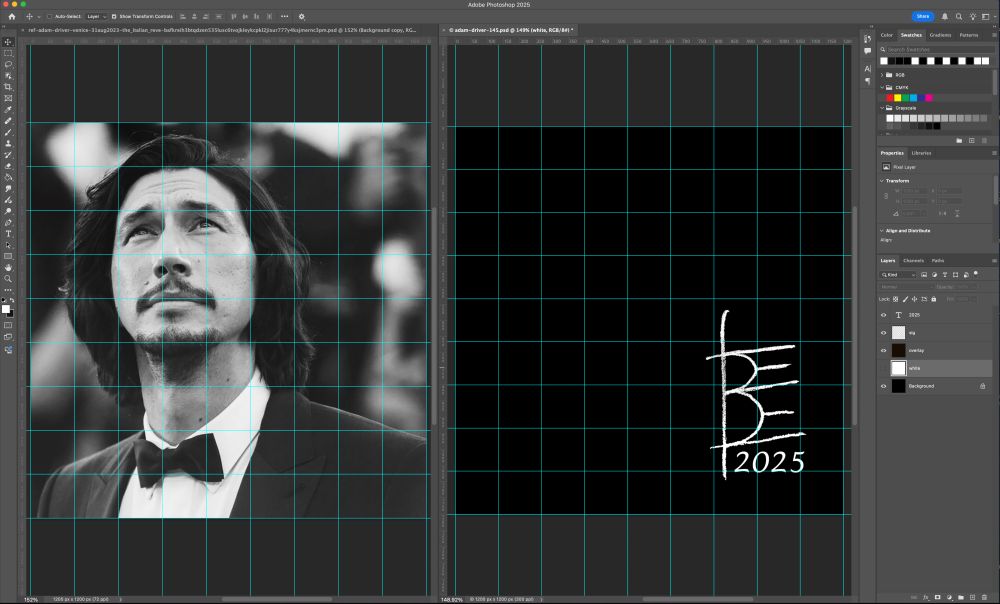Open the Auto-Select Layer dropdown

[x=96, y=17]
